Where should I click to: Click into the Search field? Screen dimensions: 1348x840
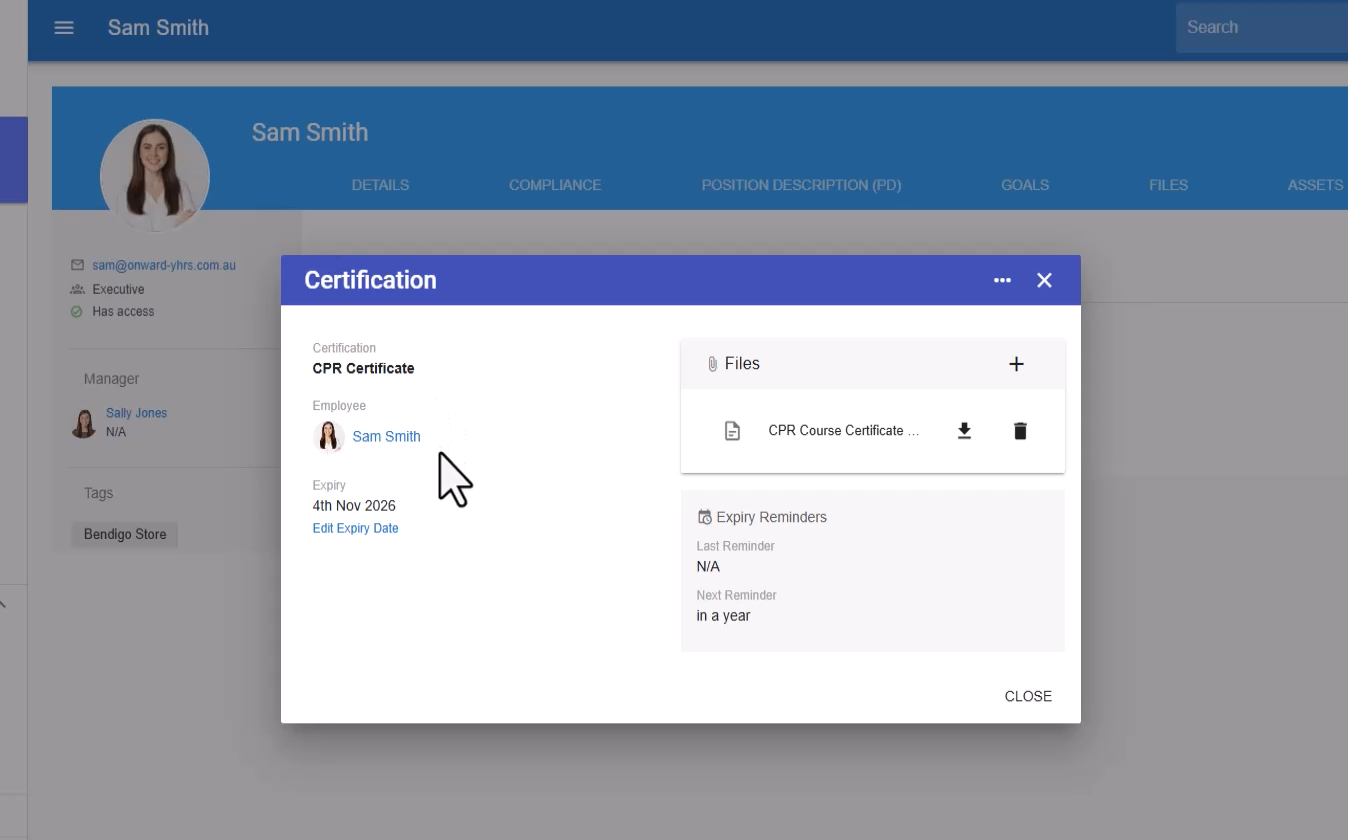coord(1262,27)
